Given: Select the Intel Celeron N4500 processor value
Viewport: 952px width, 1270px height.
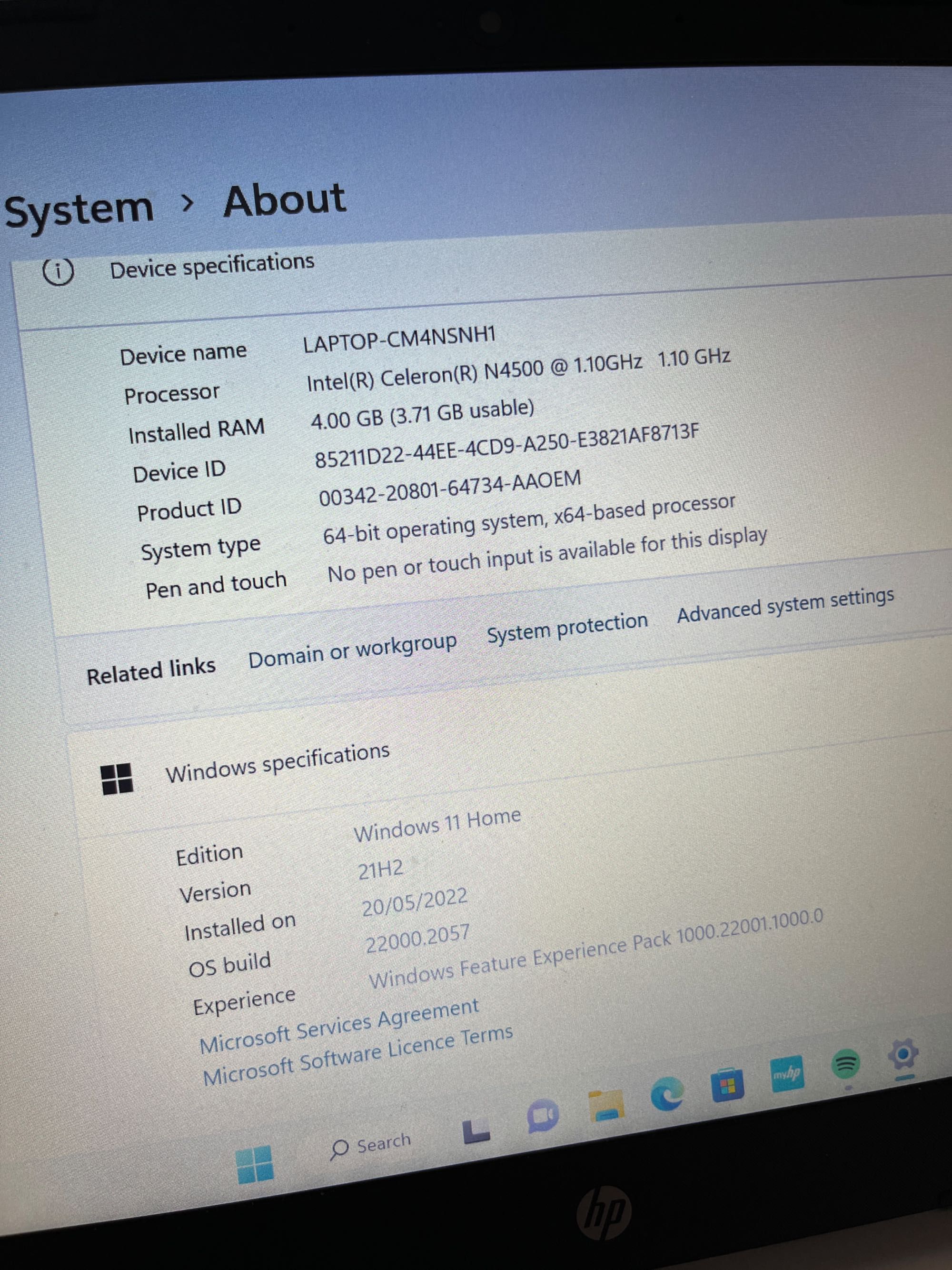Looking at the screenshot, I should pos(518,370).
